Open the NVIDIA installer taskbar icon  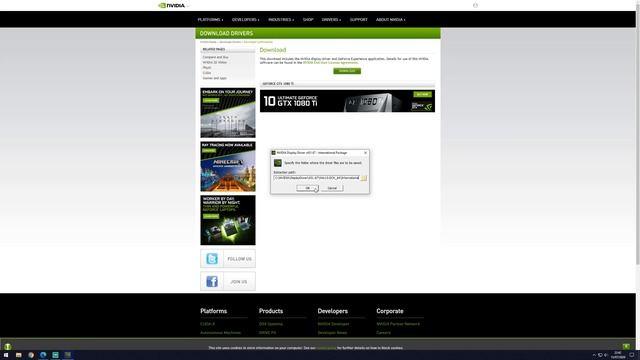[68, 355]
